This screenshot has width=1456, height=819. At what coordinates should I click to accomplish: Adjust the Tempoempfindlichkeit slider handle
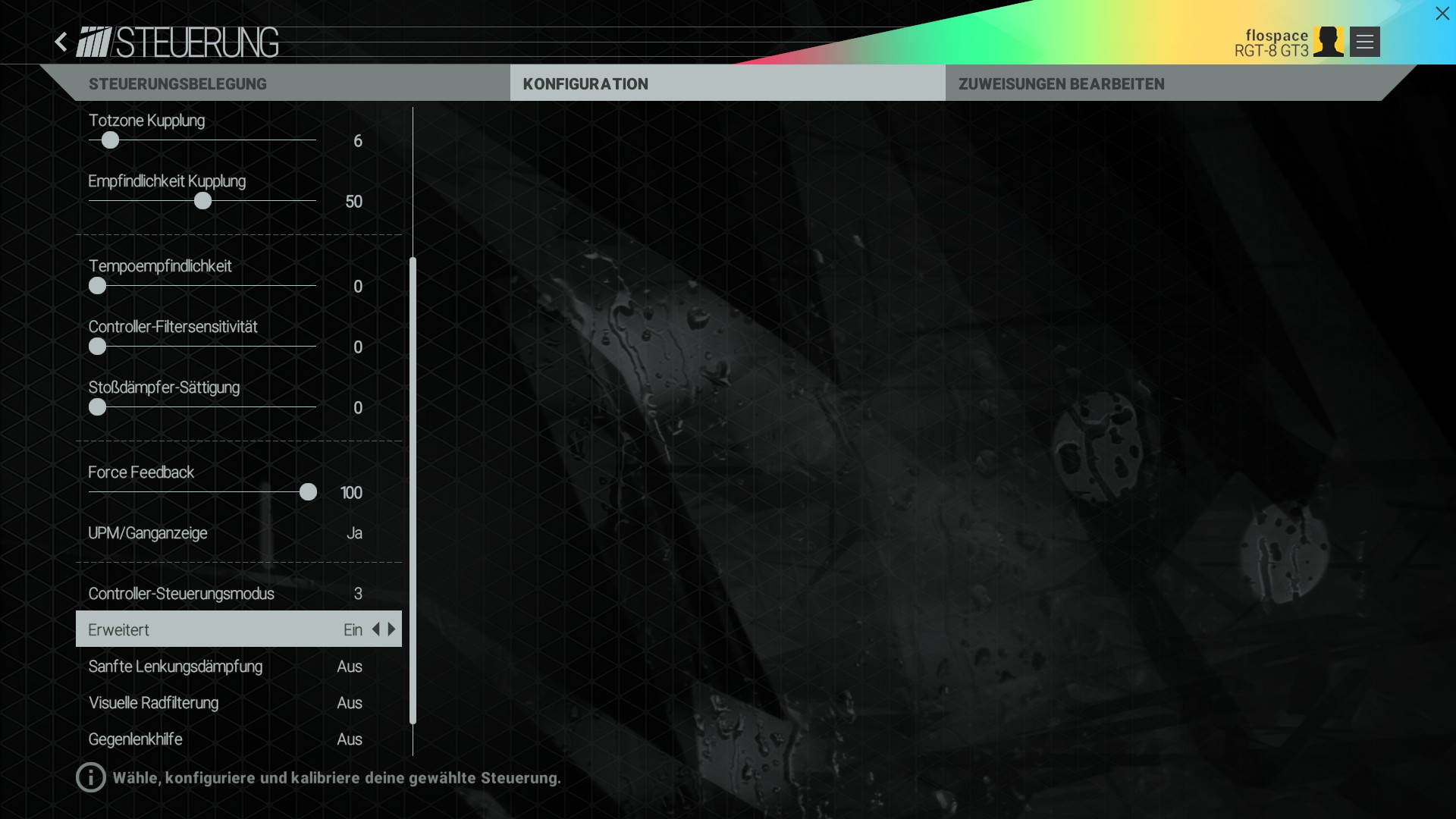(x=97, y=286)
